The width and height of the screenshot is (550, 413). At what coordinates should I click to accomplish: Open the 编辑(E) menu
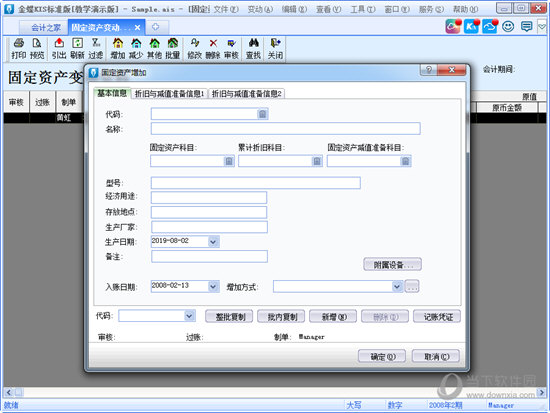pyautogui.click(x=294, y=9)
